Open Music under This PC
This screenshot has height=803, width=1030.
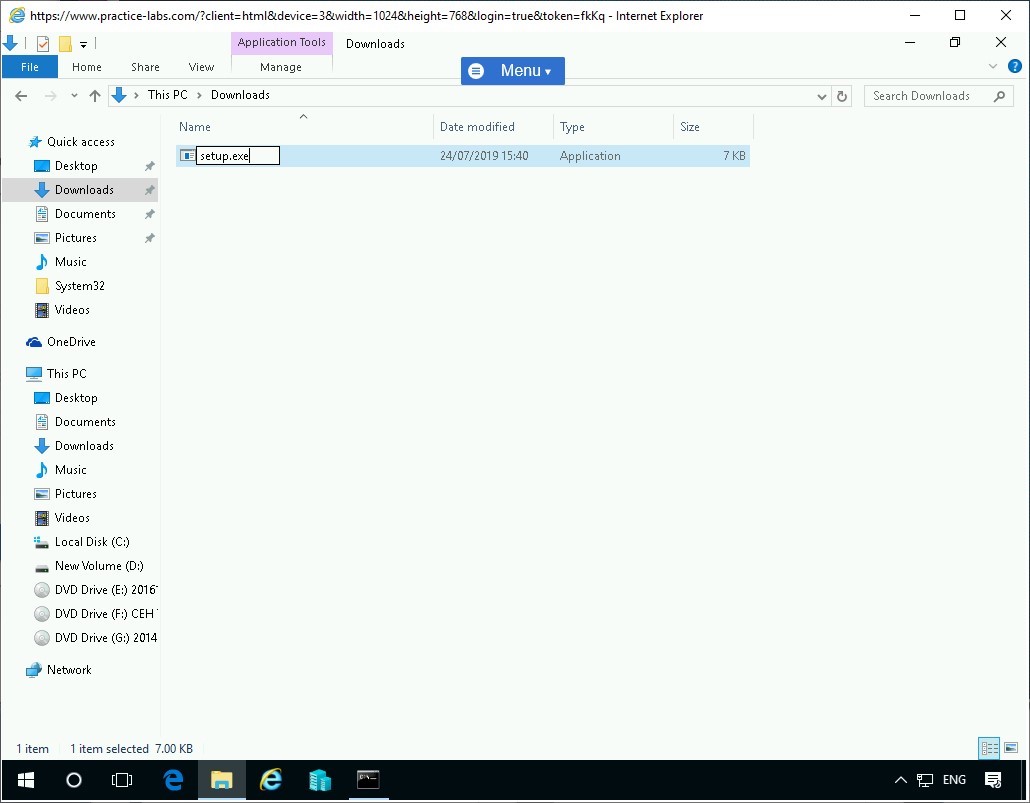[70, 470]
